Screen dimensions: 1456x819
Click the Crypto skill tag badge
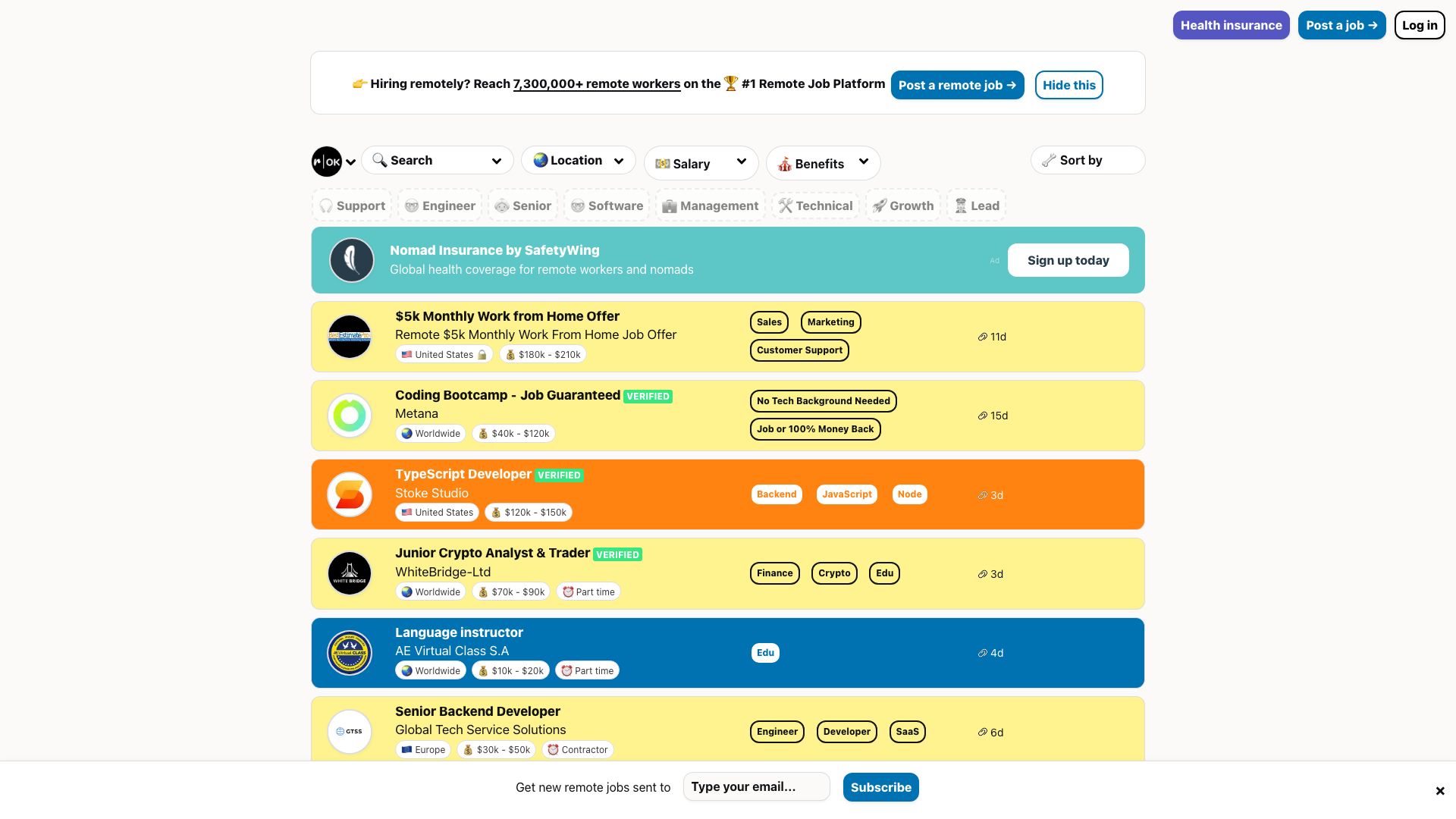point(834,573)
